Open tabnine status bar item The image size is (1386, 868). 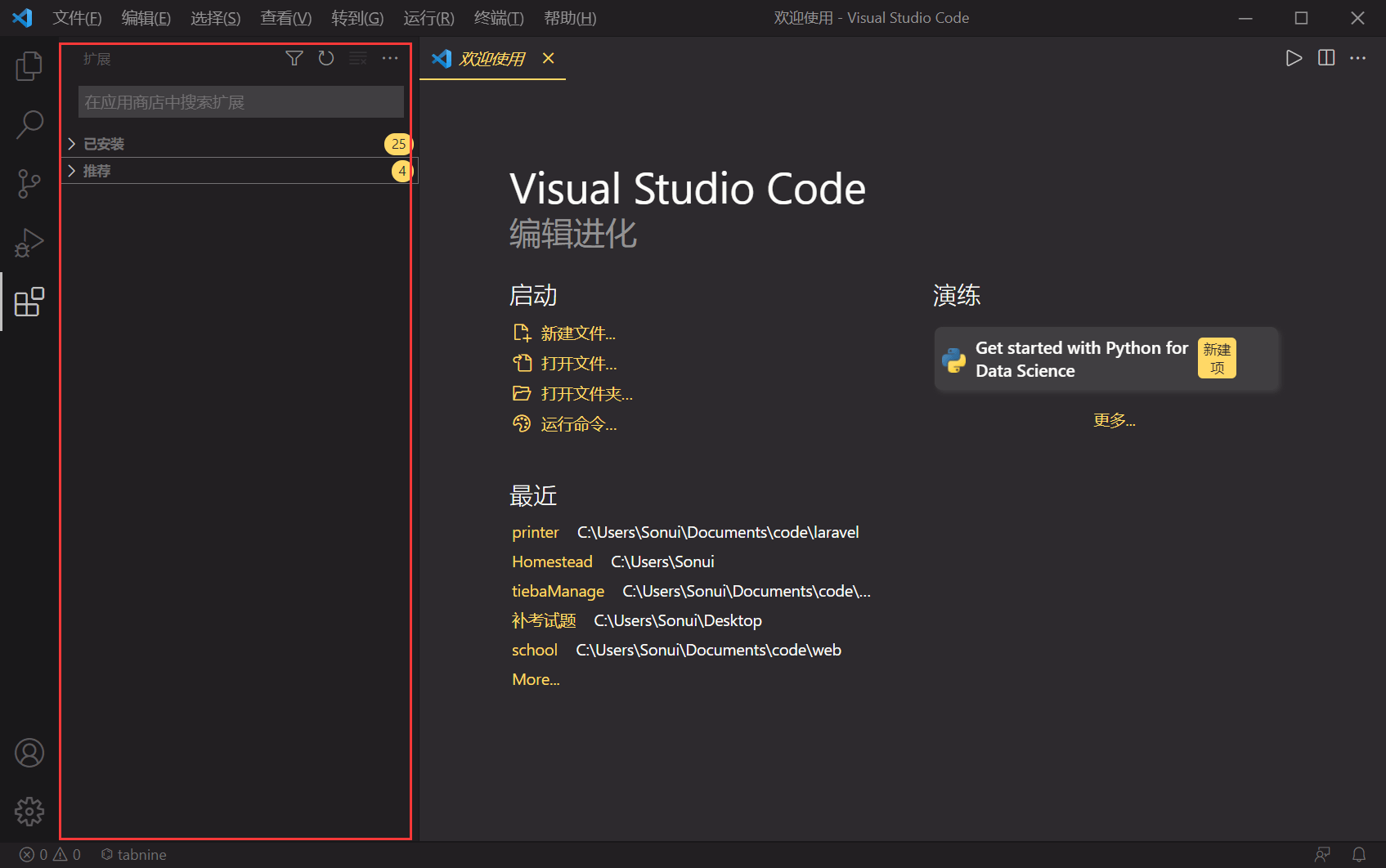(x=133, y=854)
